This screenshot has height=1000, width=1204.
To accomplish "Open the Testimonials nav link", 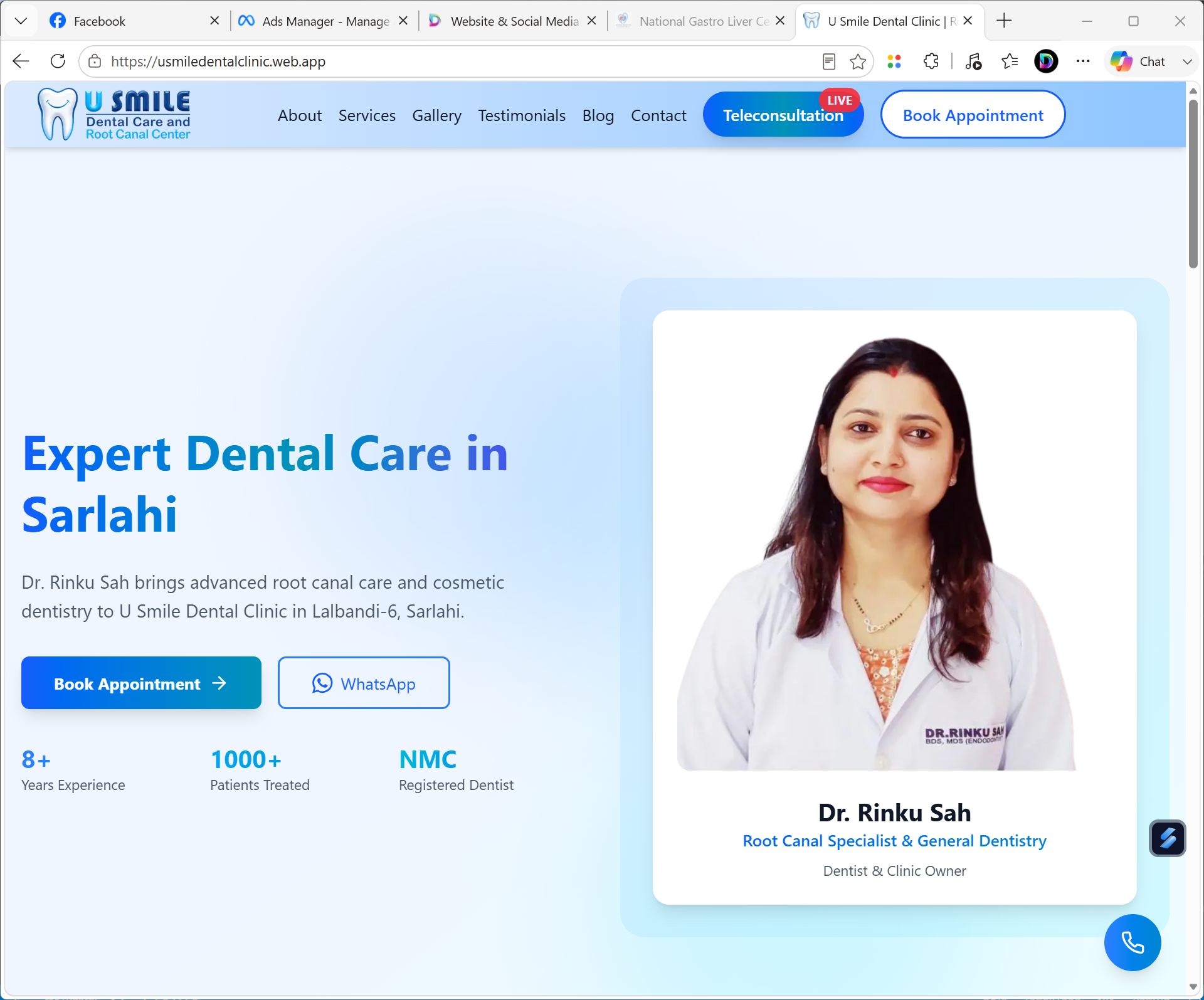I will pos(522,115).
